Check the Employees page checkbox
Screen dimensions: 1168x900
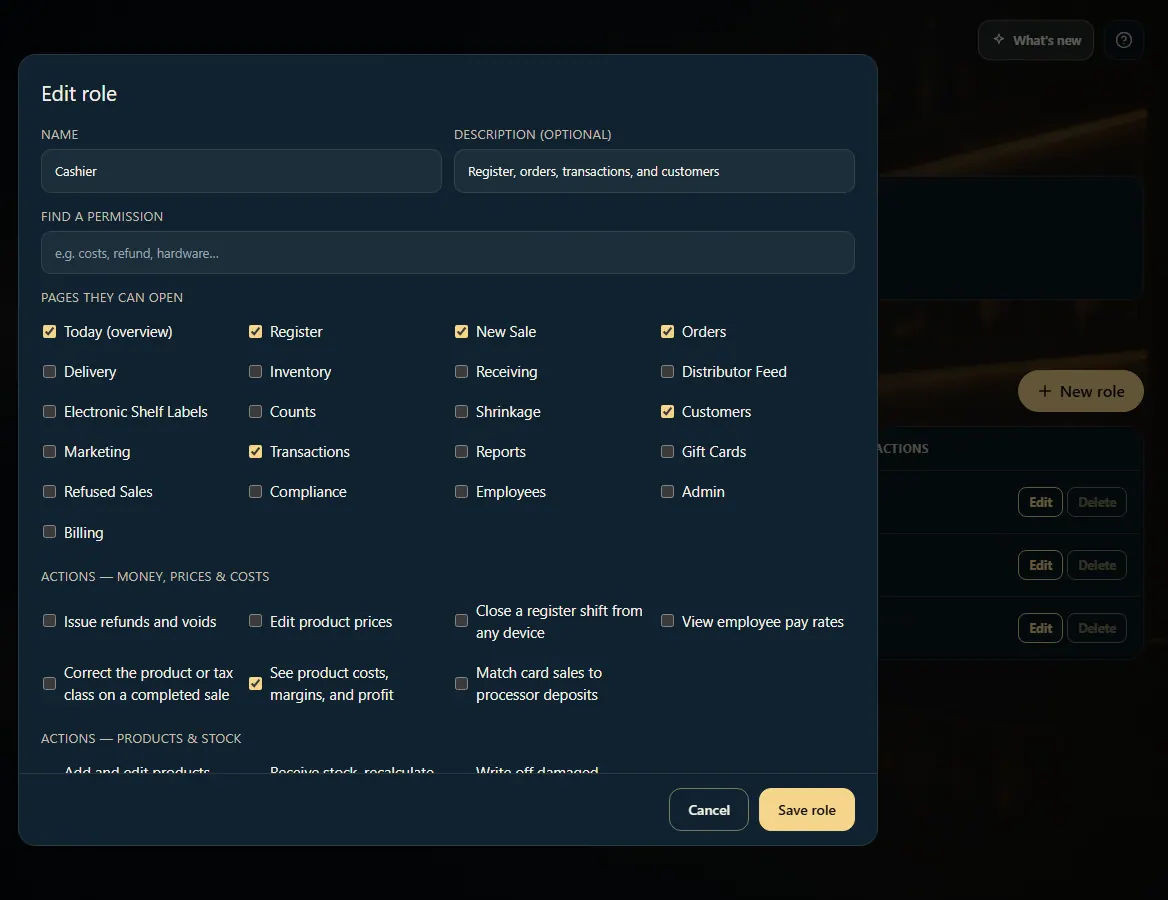tap(461, 492)
